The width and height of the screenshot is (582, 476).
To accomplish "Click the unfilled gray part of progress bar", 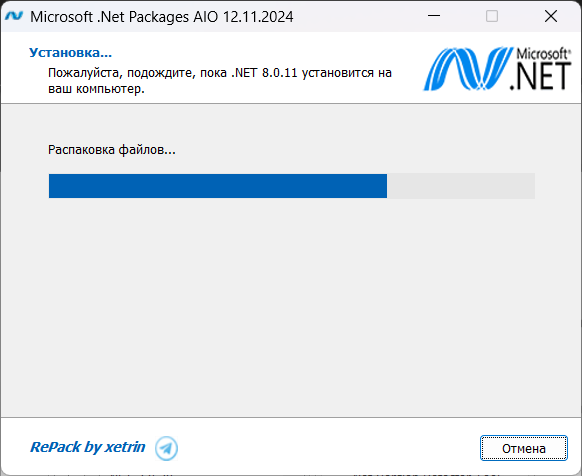I will 461,186.
